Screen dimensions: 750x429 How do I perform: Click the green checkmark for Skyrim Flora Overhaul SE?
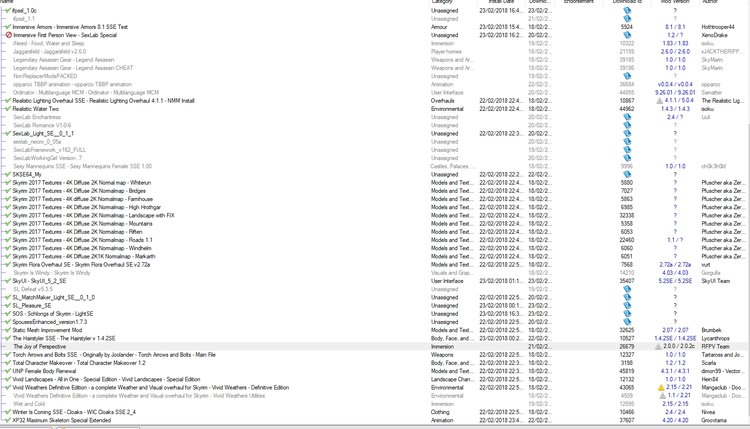pos(8,264)
